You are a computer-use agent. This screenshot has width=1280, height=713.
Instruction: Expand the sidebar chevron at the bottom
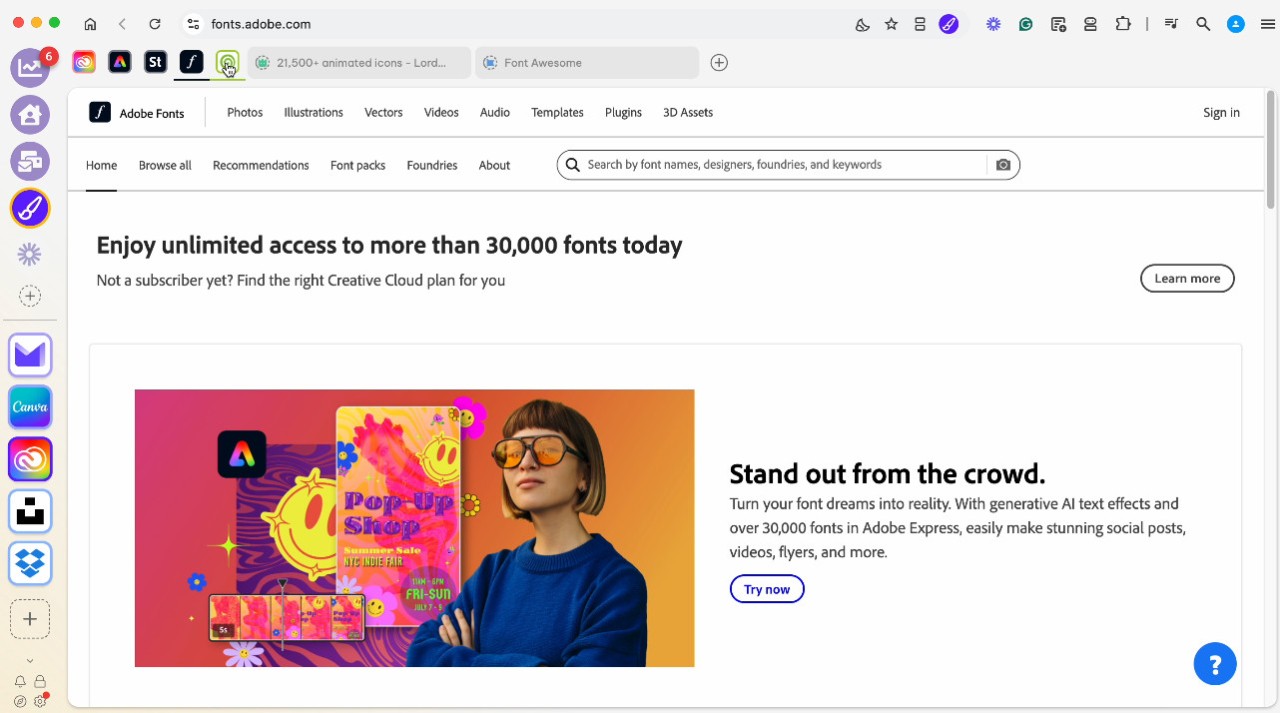[30, 660]
